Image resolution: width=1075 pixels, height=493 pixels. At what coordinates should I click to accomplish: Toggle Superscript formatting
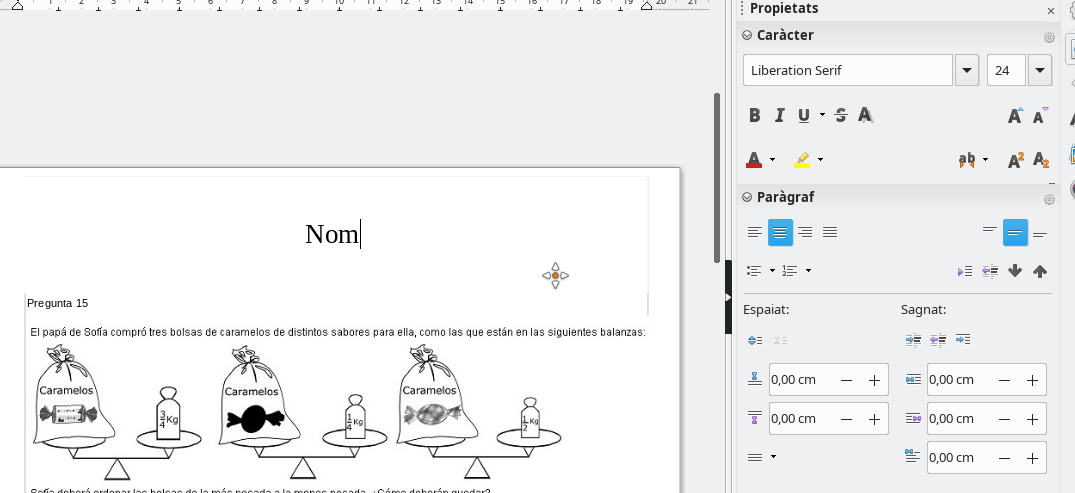1015,160
